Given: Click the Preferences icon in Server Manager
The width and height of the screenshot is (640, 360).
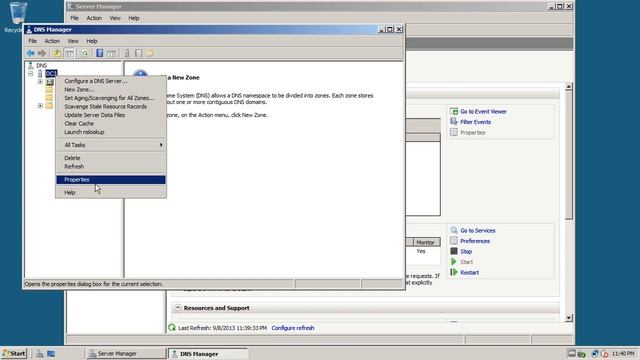Looking at the screenshot, I should point(454,241).
